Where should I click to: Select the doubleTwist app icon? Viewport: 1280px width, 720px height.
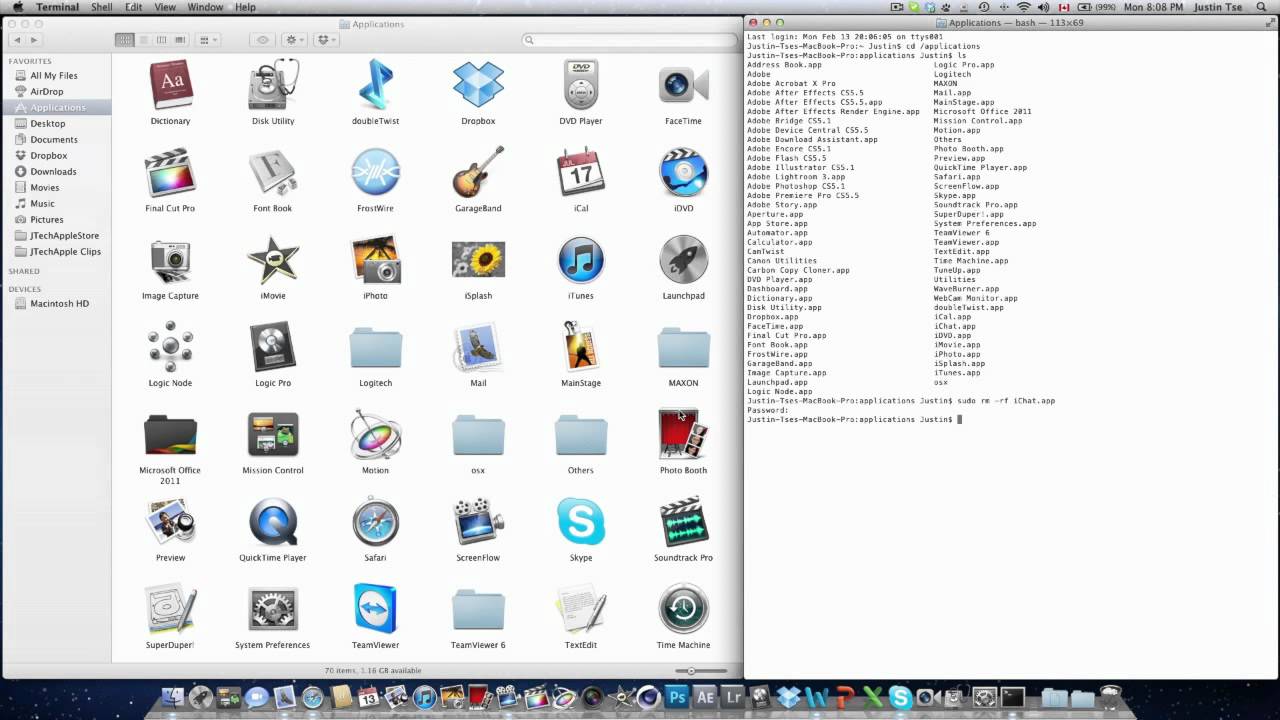pos(376,85)
